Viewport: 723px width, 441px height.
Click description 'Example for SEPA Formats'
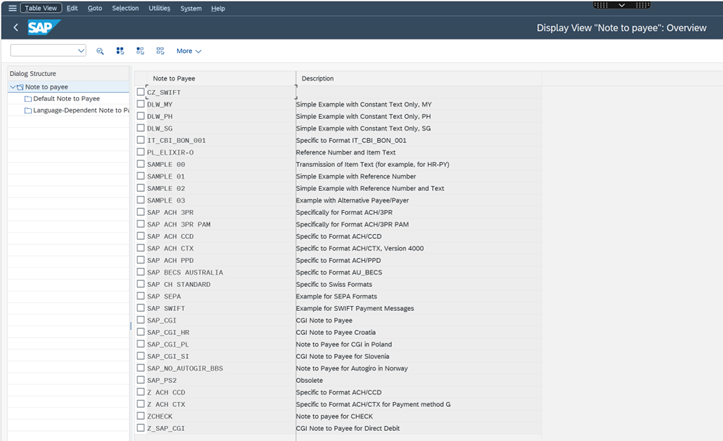point(336,296)
